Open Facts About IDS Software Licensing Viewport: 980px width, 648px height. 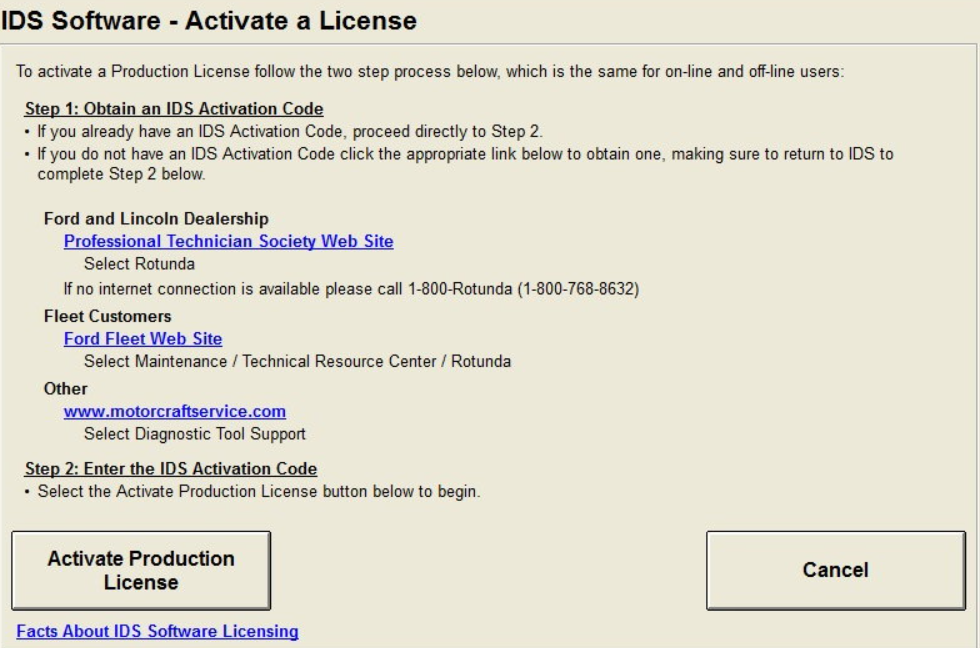pos(158,631)
